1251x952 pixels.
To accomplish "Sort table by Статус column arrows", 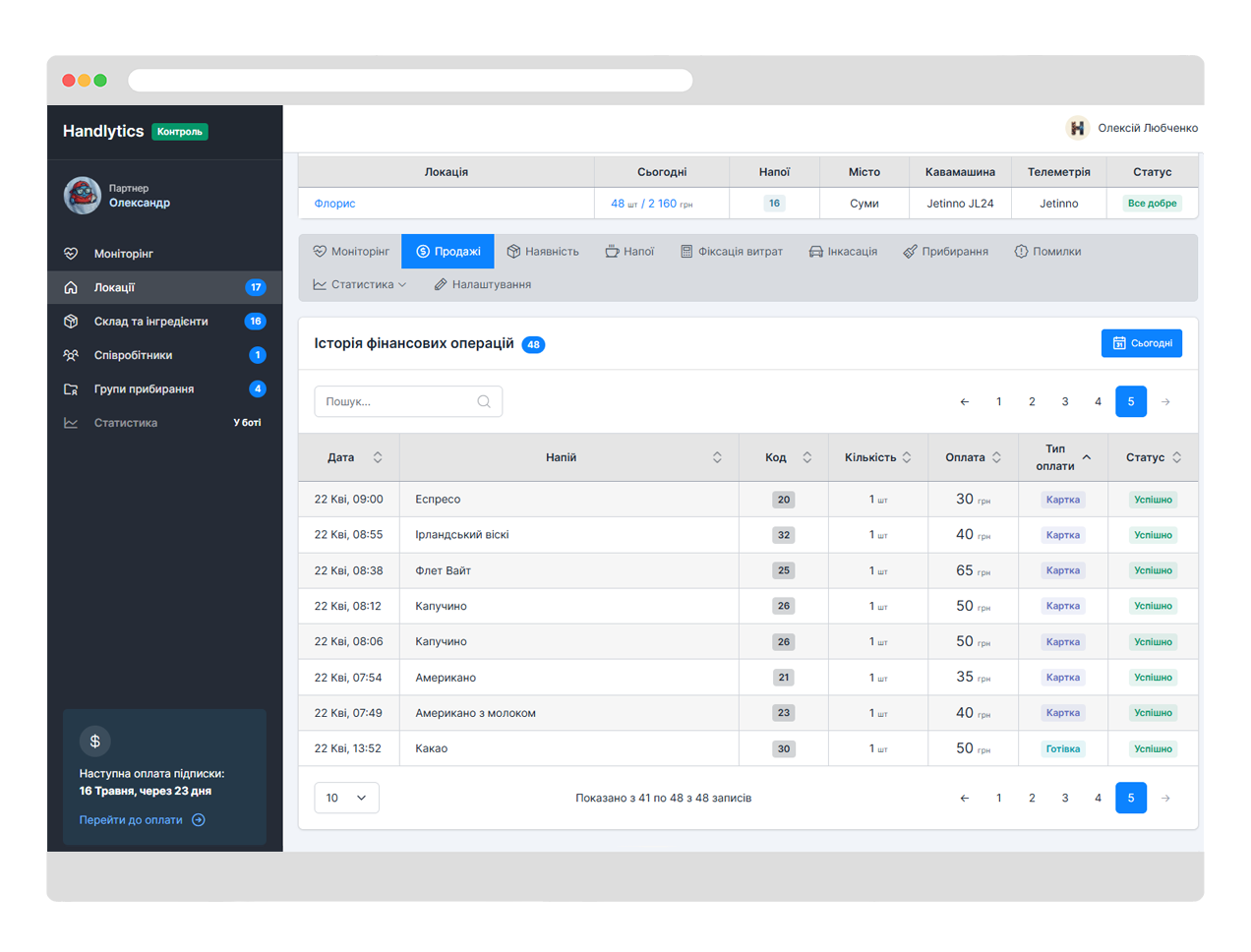I will (1177, 457).
